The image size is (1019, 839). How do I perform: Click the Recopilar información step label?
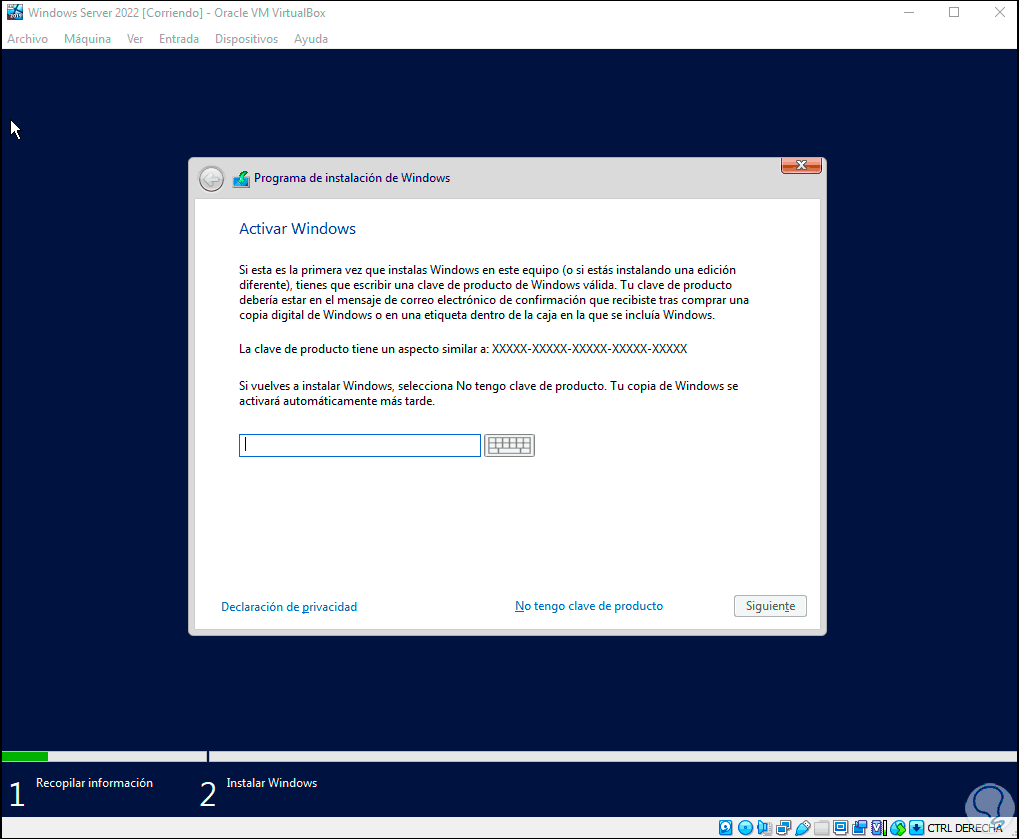pyautogui.click(x=94, y=783)
